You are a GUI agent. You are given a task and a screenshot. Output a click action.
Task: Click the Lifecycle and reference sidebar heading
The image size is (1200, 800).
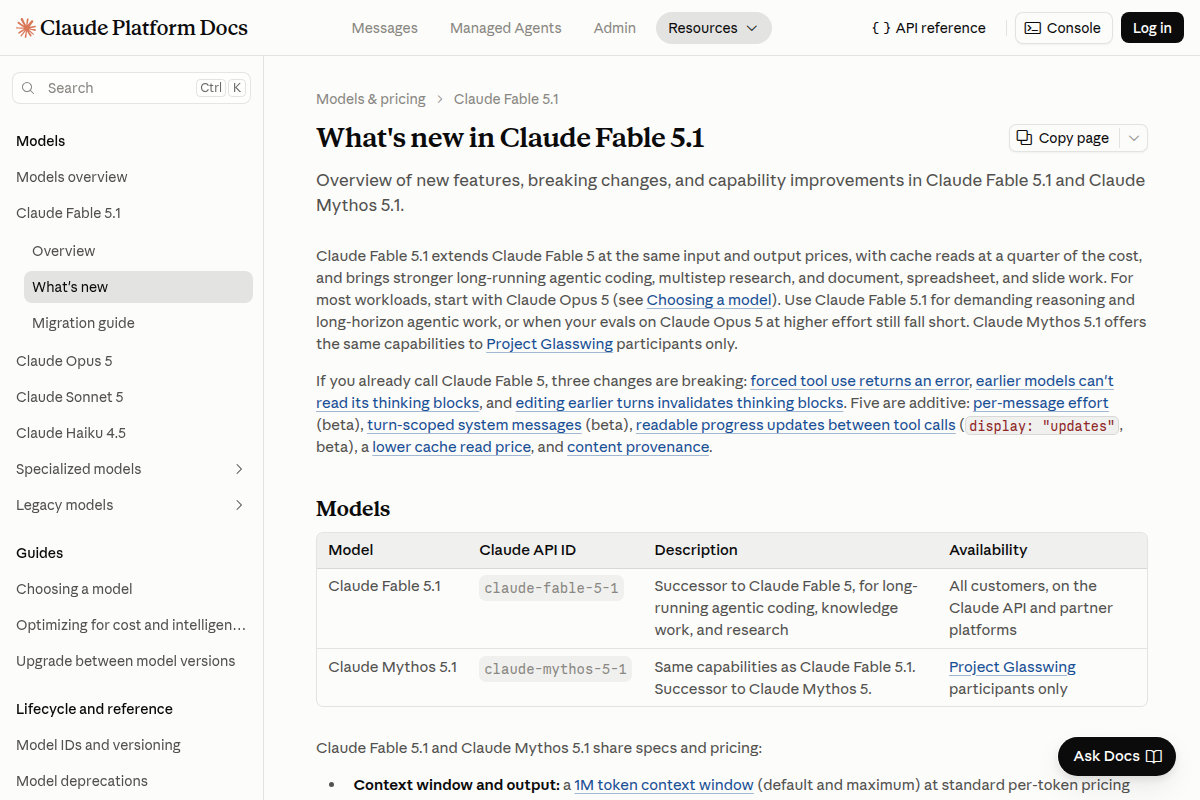tap(94, 709)
